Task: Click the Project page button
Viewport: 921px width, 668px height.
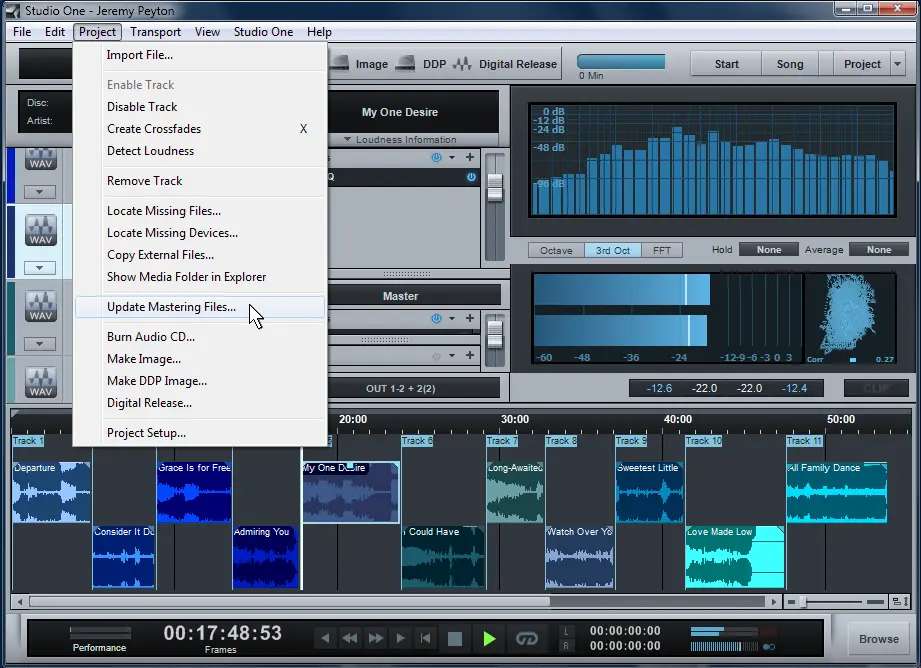Action: pos(862,64)
